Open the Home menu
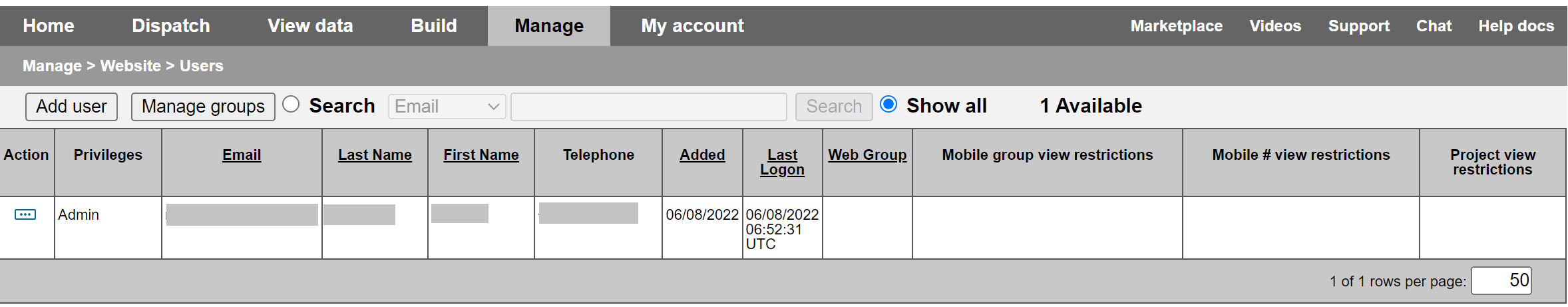This screenshot has height=307, width=1568. pyautogui.click(x=49, y=26)
